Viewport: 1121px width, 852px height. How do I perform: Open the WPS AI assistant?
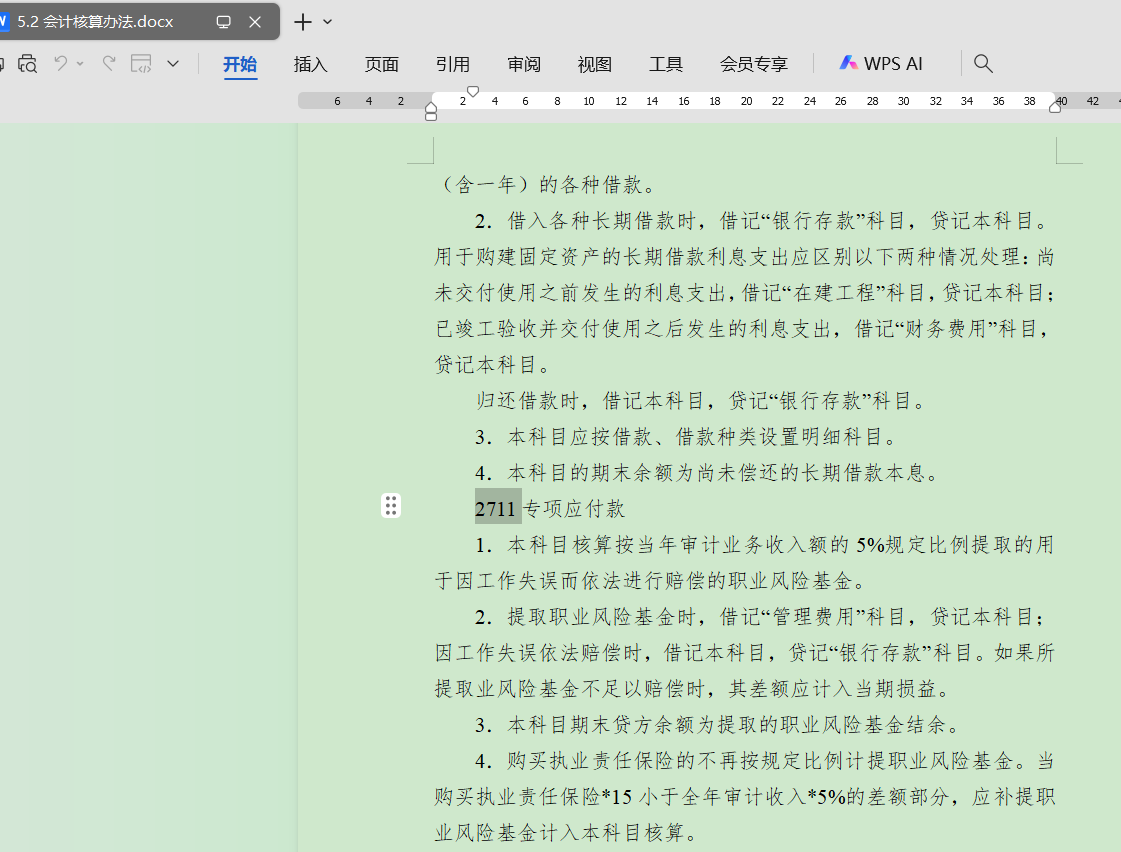[x=881, y=64]
